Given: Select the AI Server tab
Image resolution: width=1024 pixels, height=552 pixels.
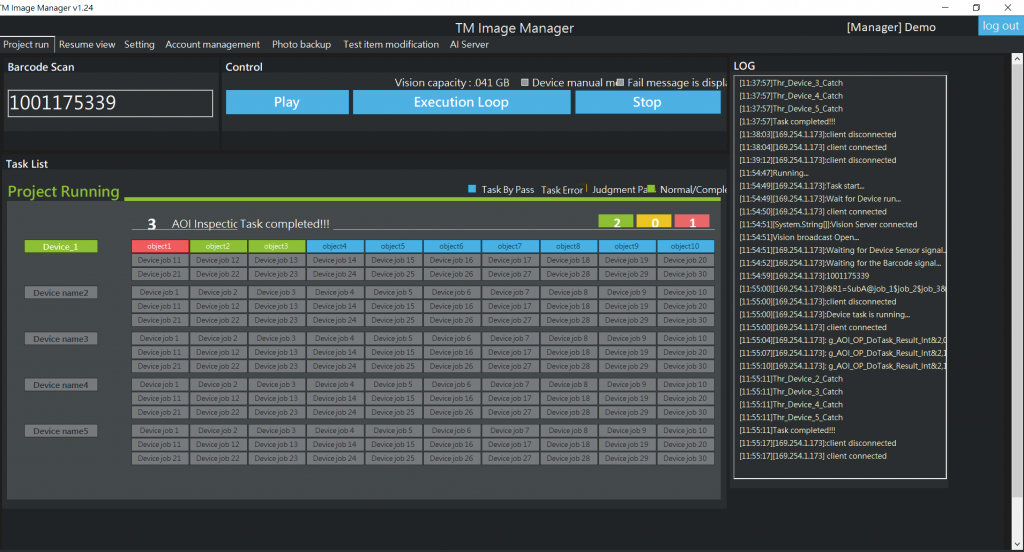Looking at the screenshot, I should tap(469, 45).
